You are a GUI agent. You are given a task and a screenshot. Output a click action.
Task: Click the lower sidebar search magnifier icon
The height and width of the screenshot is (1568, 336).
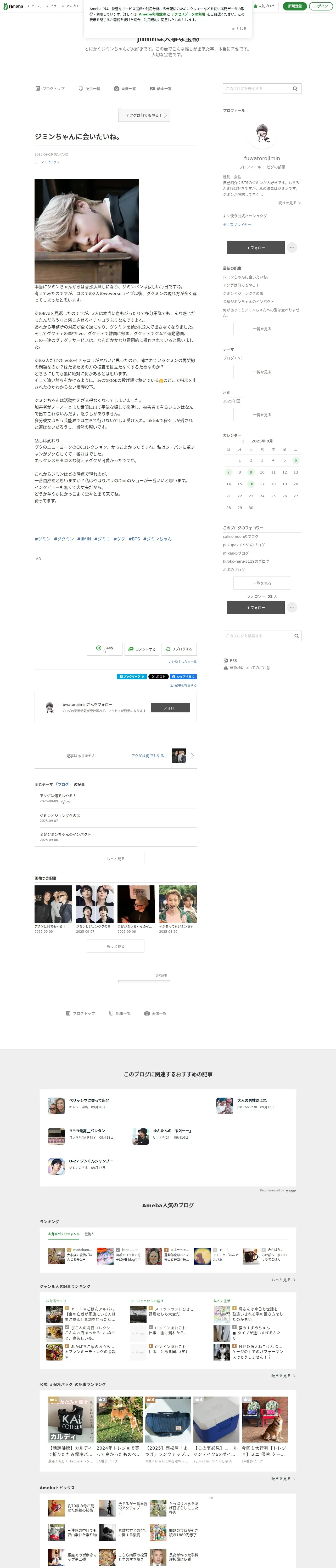tap(296, 636)
